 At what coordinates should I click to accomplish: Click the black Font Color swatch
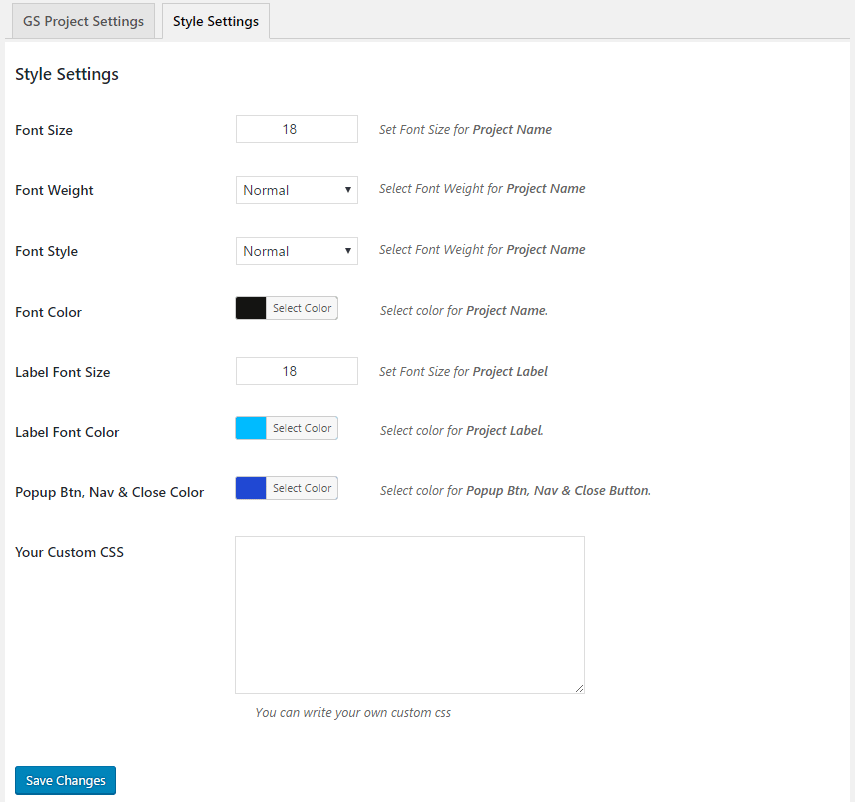(x=250, y=307)
